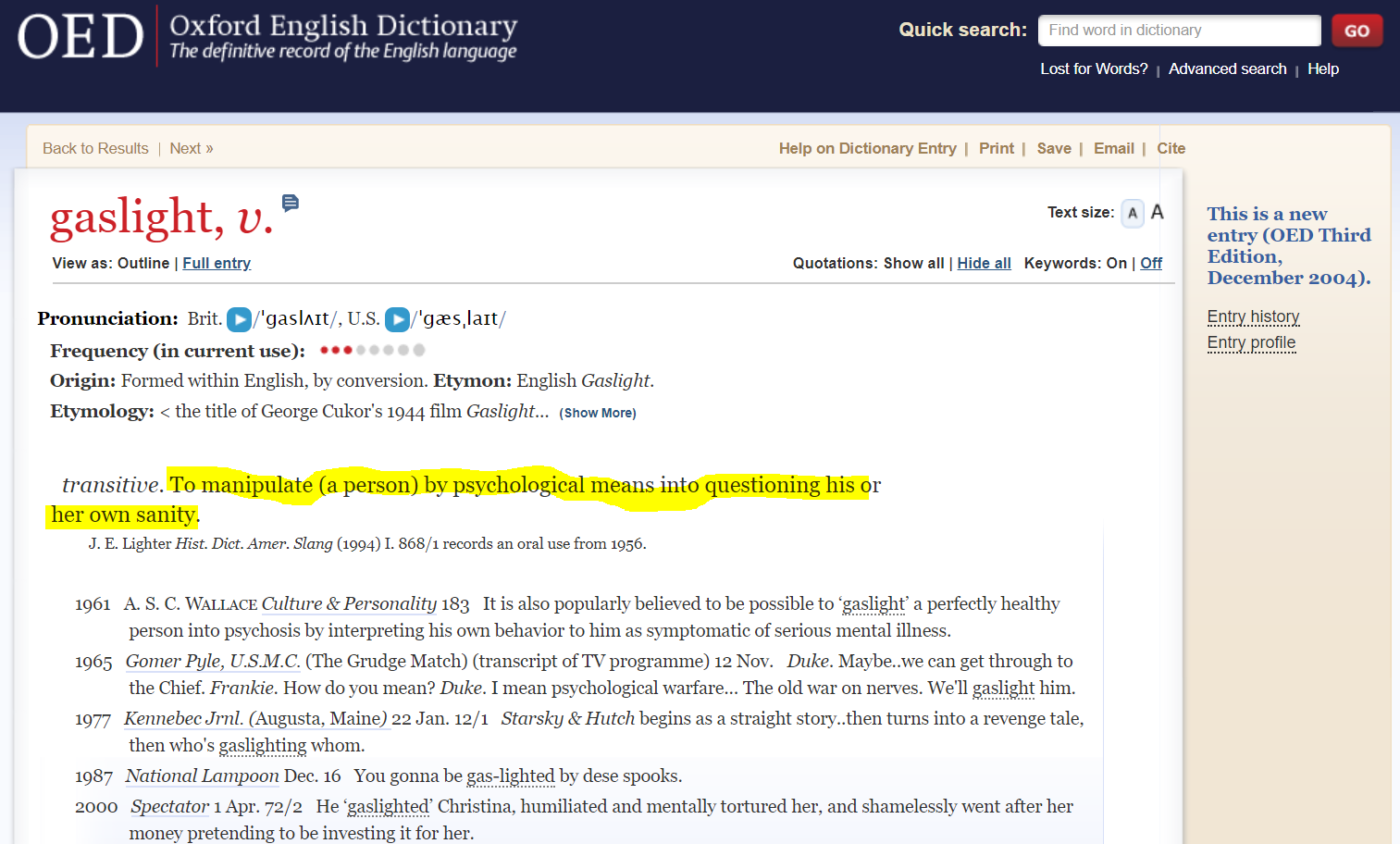
Task: Turn keywords On
Action: [x=1117, y=263]
